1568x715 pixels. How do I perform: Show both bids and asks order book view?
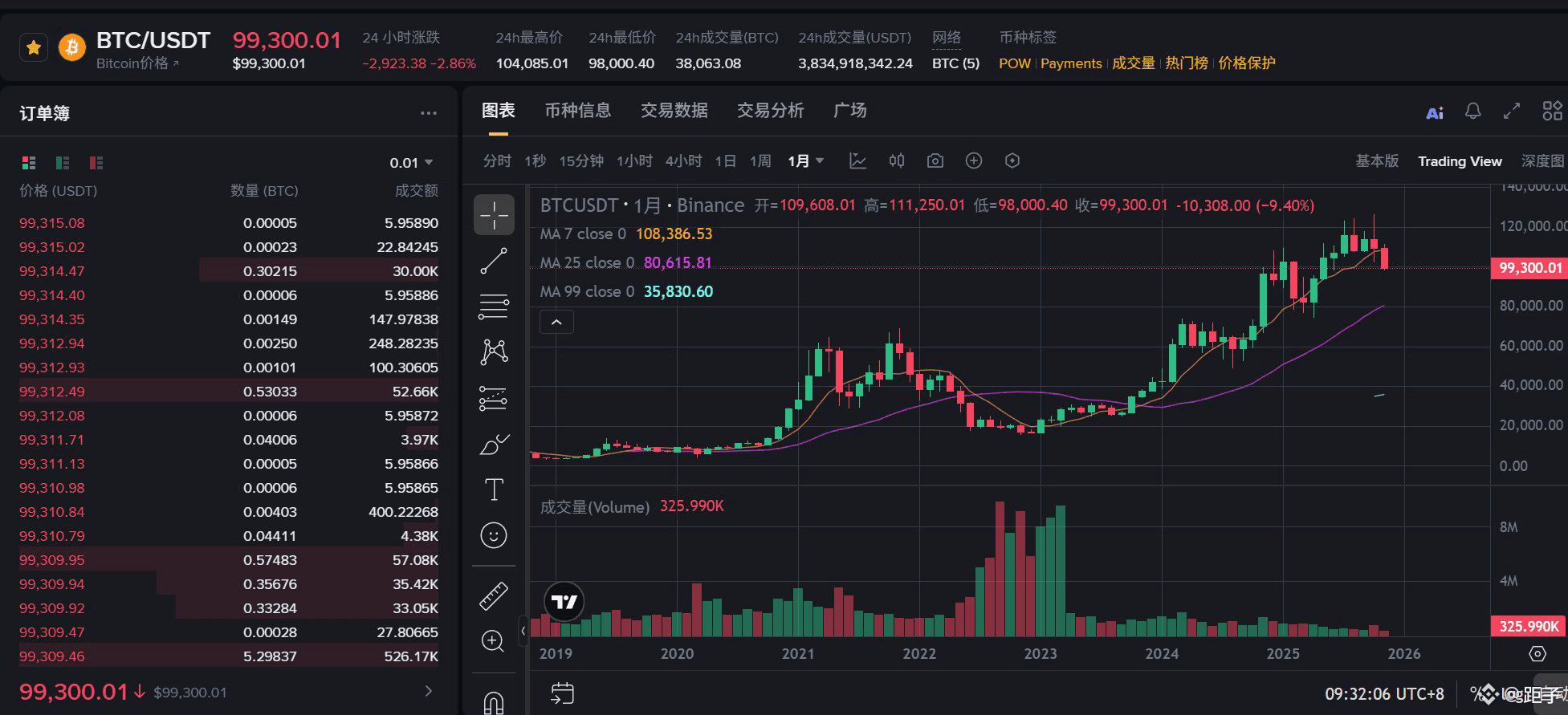click(29, 163)
